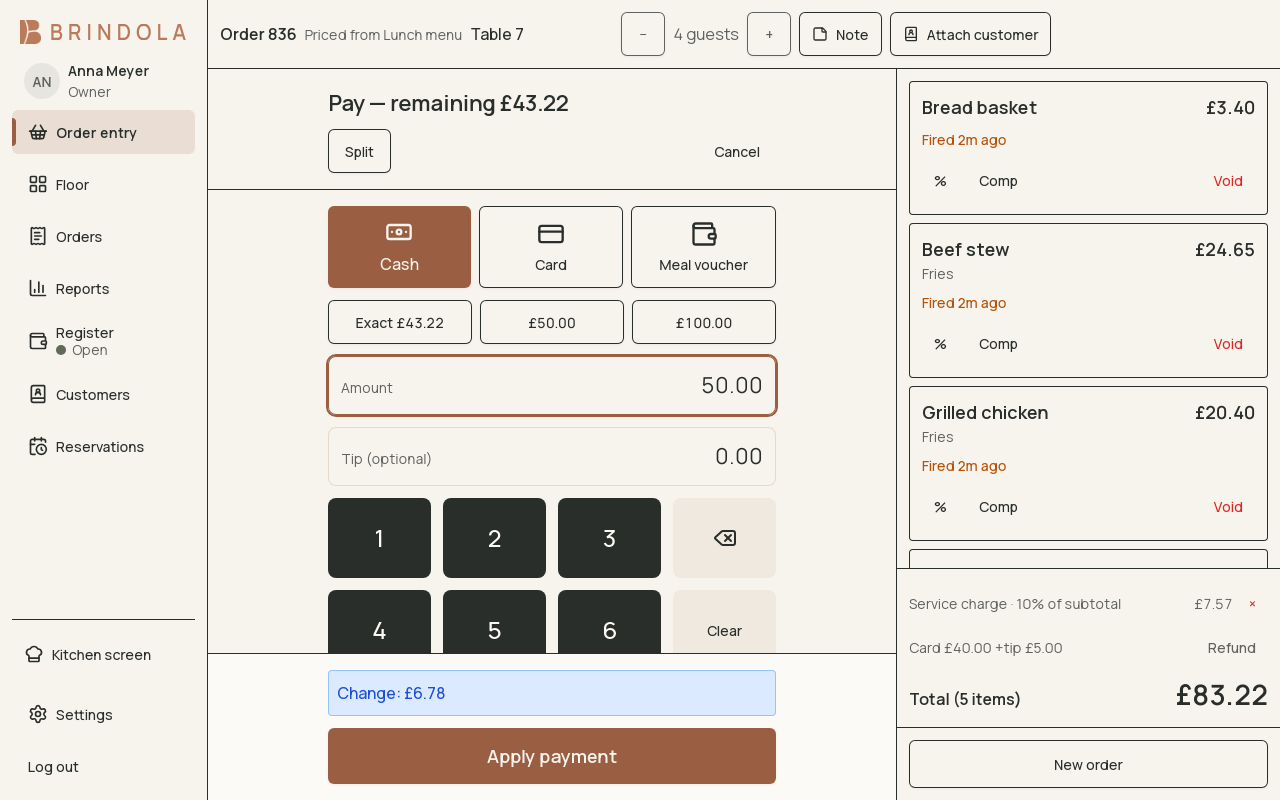Choose the £50.00 quick amount
This screenshot has width=1280, height=800.
(552, 322)
